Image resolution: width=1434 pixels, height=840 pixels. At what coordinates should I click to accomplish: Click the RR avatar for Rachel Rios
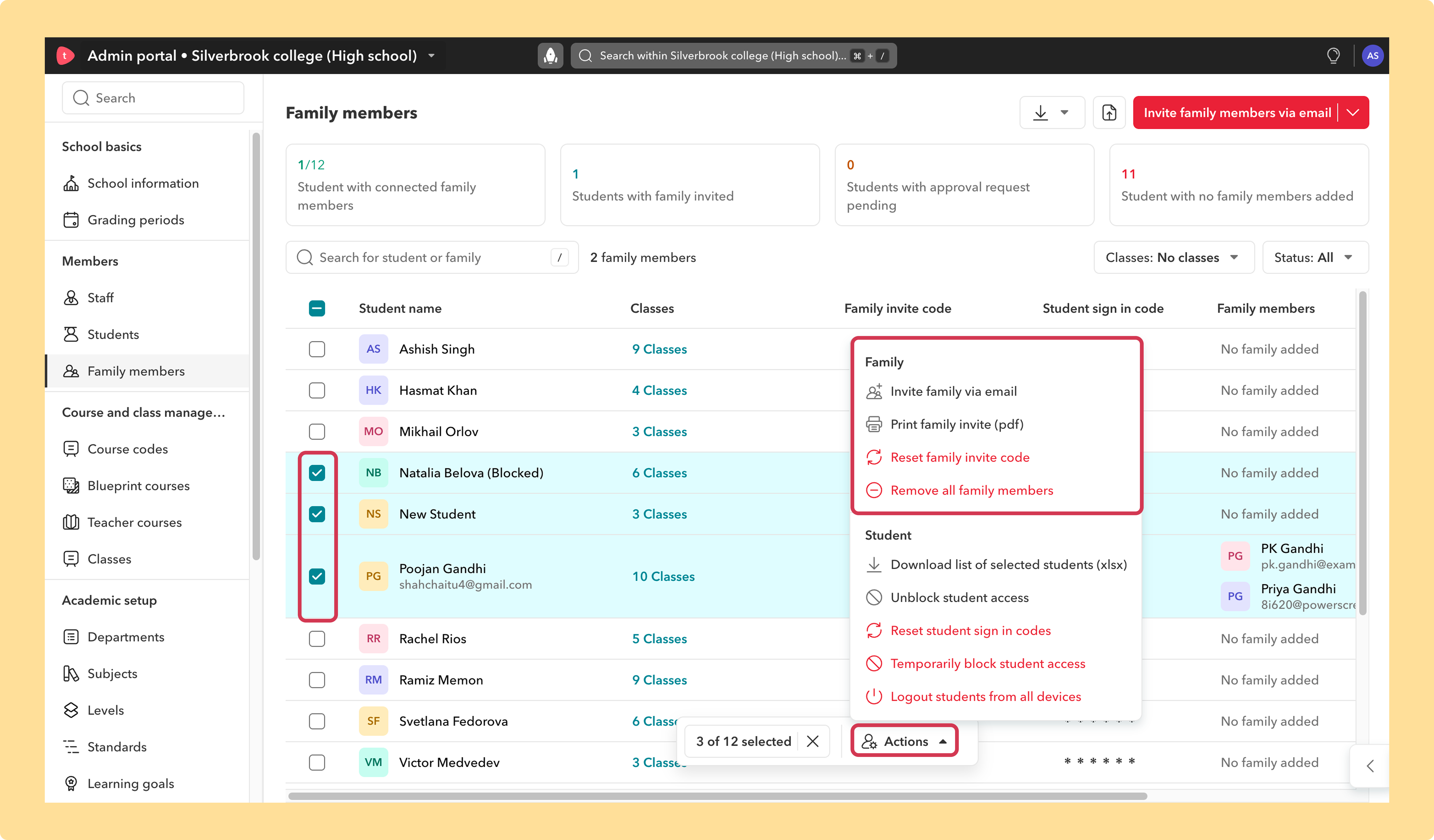373,639
